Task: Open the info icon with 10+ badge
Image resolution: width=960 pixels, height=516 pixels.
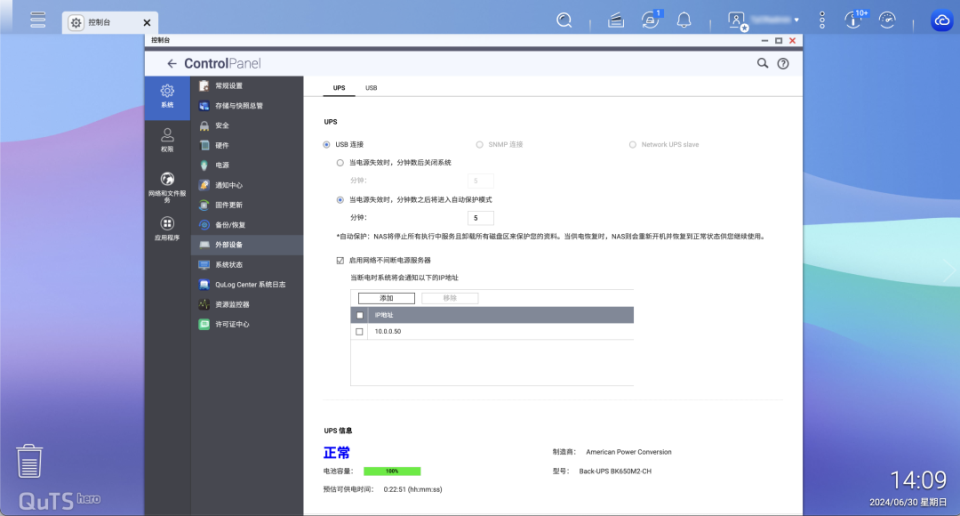Action: [x=855, y=20]
